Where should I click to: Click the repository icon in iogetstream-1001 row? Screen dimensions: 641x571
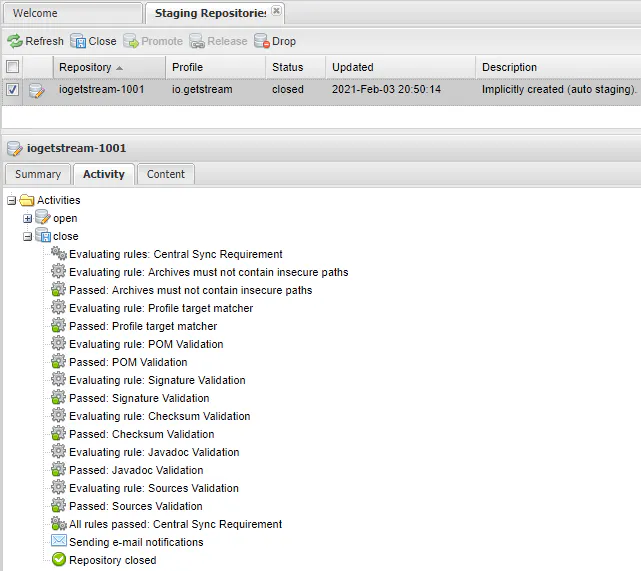point(37,90)
